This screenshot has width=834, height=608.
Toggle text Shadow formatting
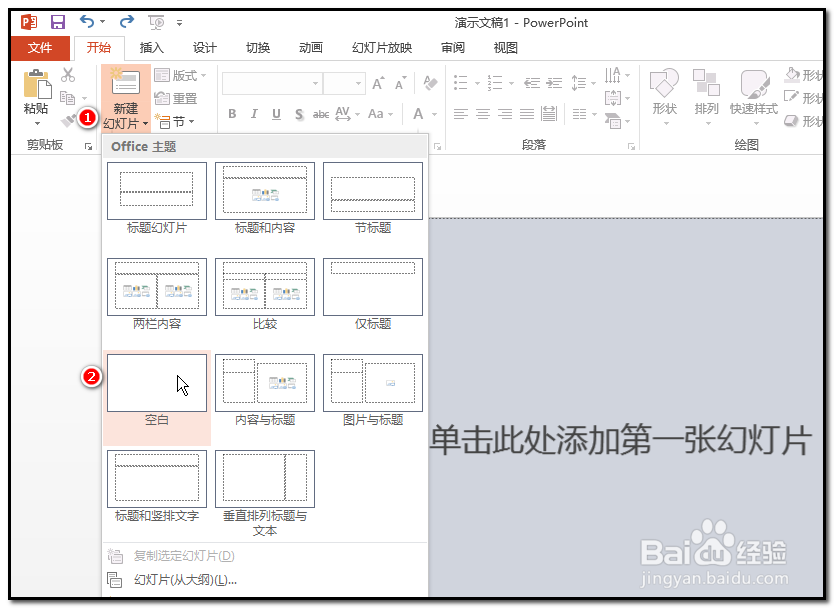click(299, 114)
